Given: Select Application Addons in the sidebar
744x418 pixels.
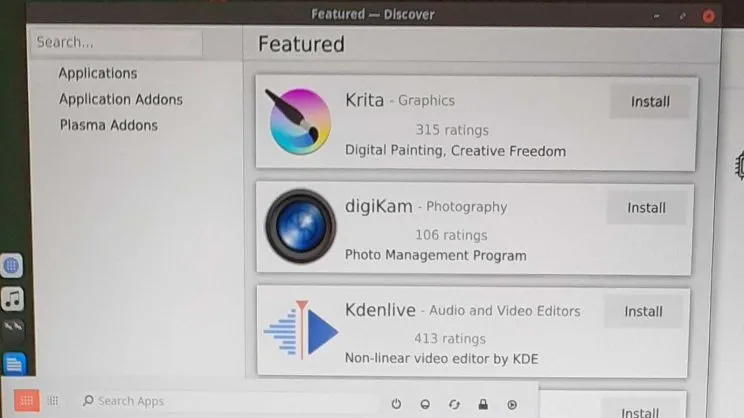Looking at the screenshot, I should click(x=120, y=99).
